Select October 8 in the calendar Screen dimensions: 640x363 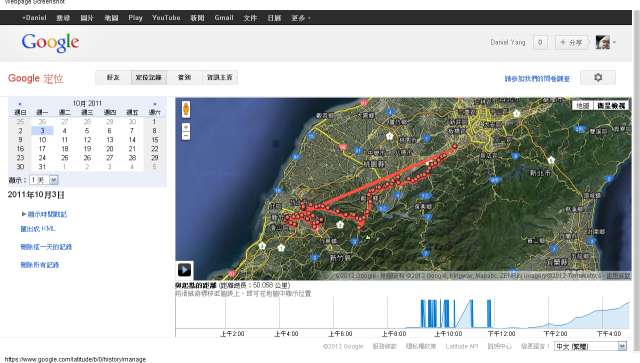tap(155, 131)
